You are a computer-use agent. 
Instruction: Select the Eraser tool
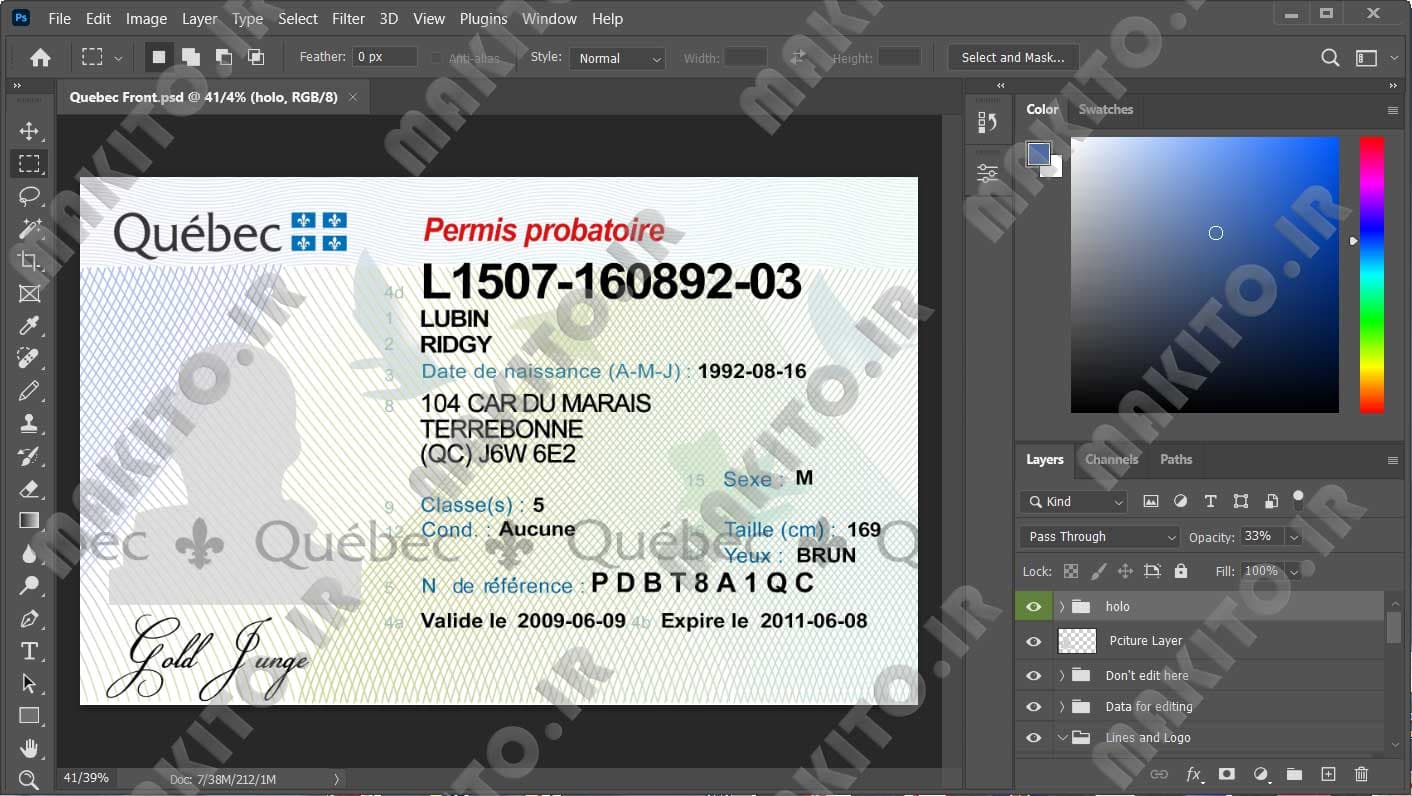click(29, 488)
